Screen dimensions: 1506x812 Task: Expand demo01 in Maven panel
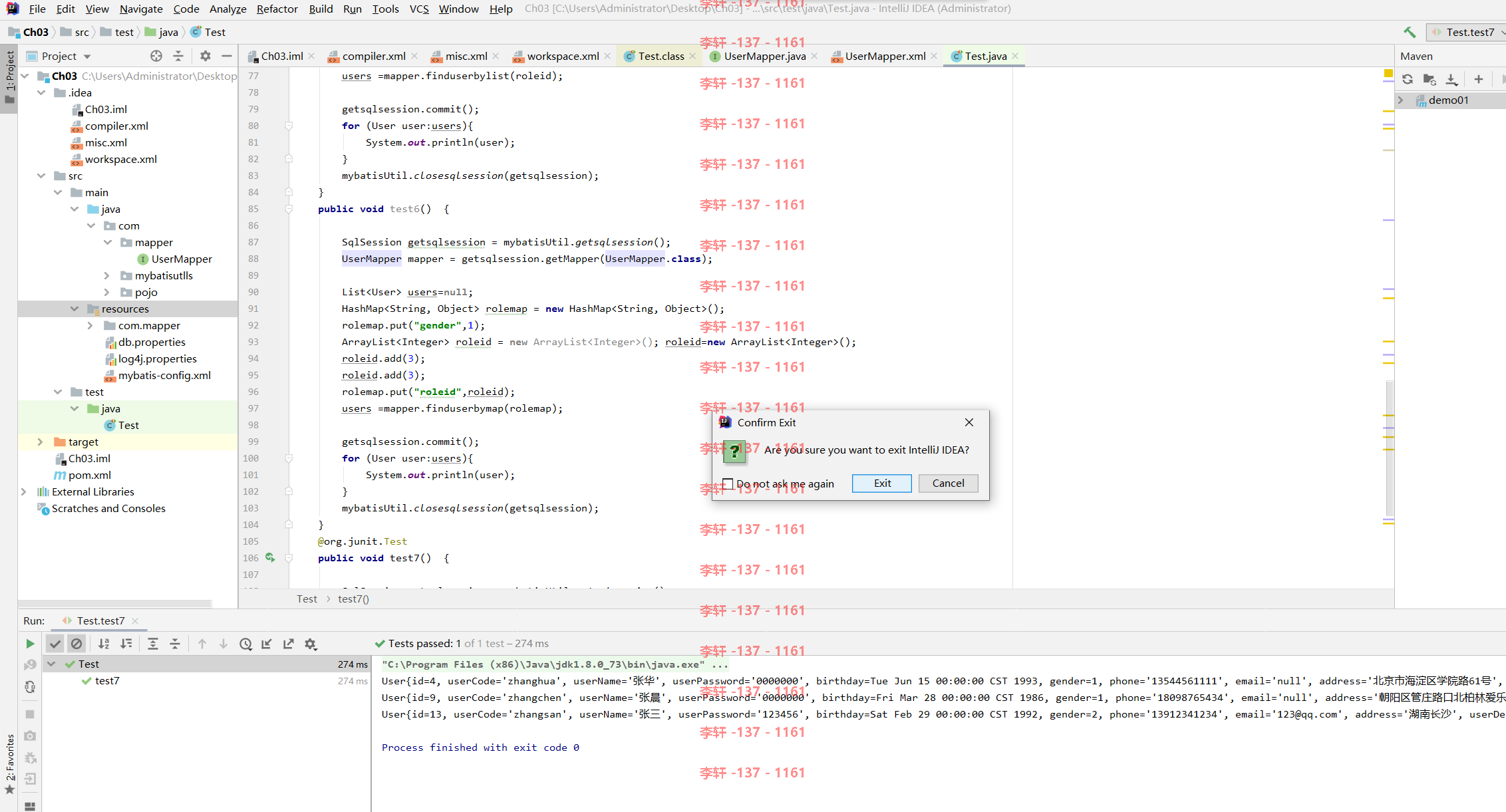pyautogui.click(x=1401, y=100)
